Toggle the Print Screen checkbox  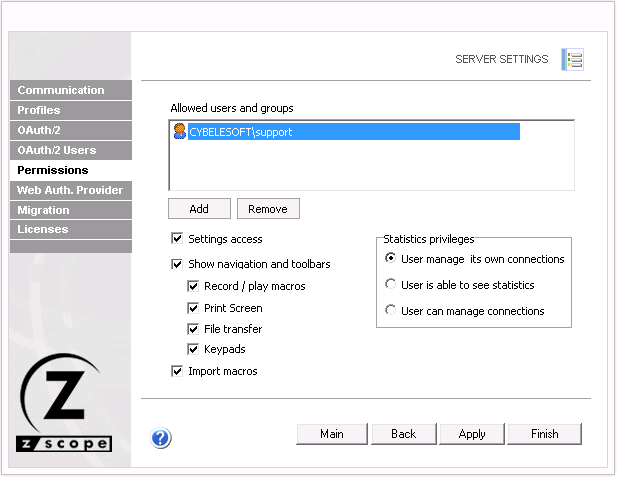pos(193,308)
